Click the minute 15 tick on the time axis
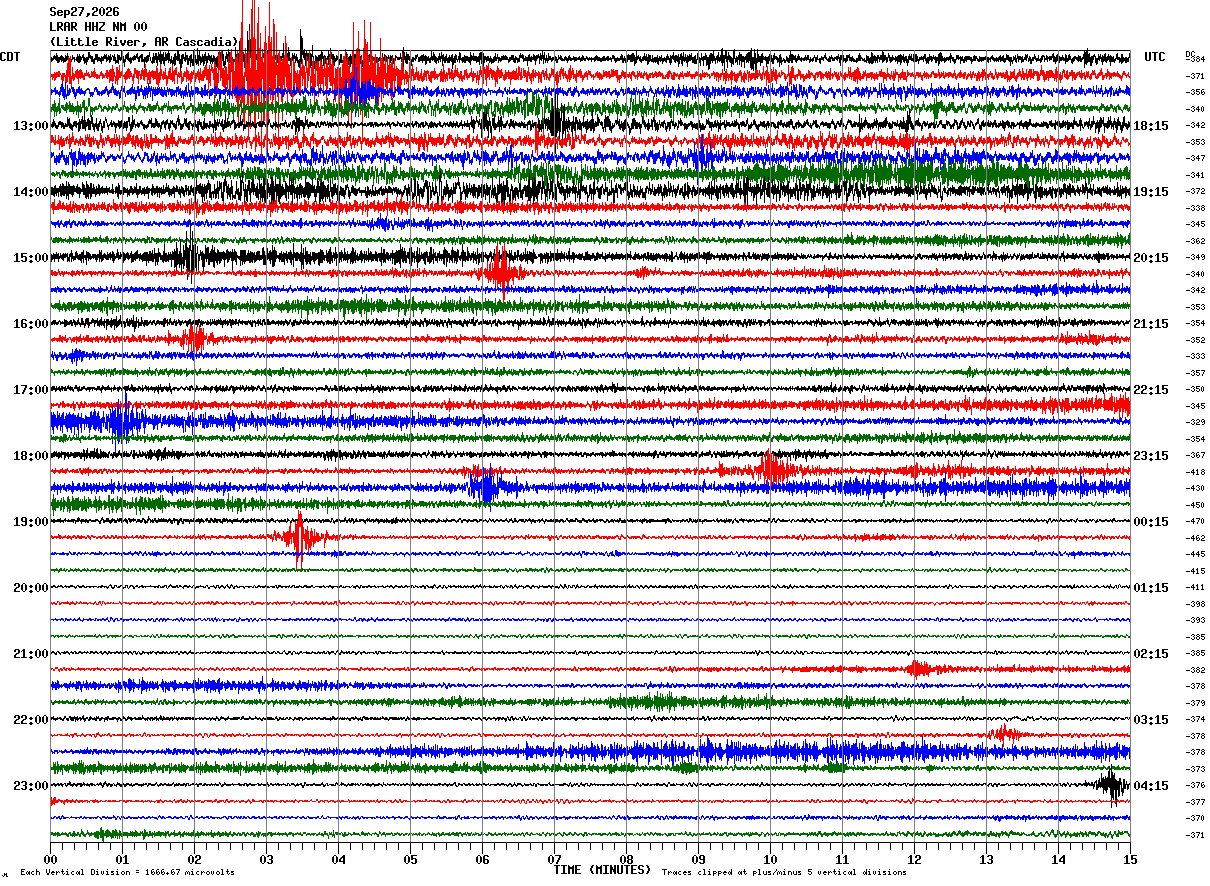 coord(1130,859)
